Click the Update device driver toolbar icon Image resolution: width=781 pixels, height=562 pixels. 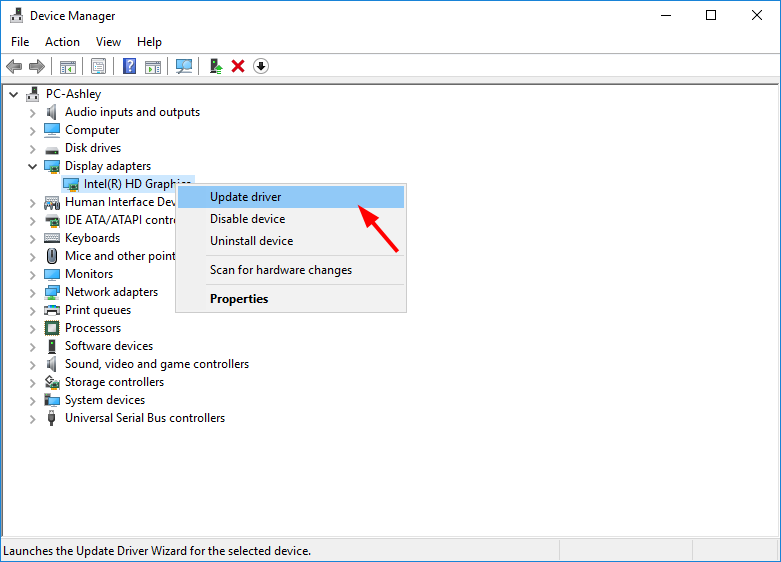coord(215,66)
